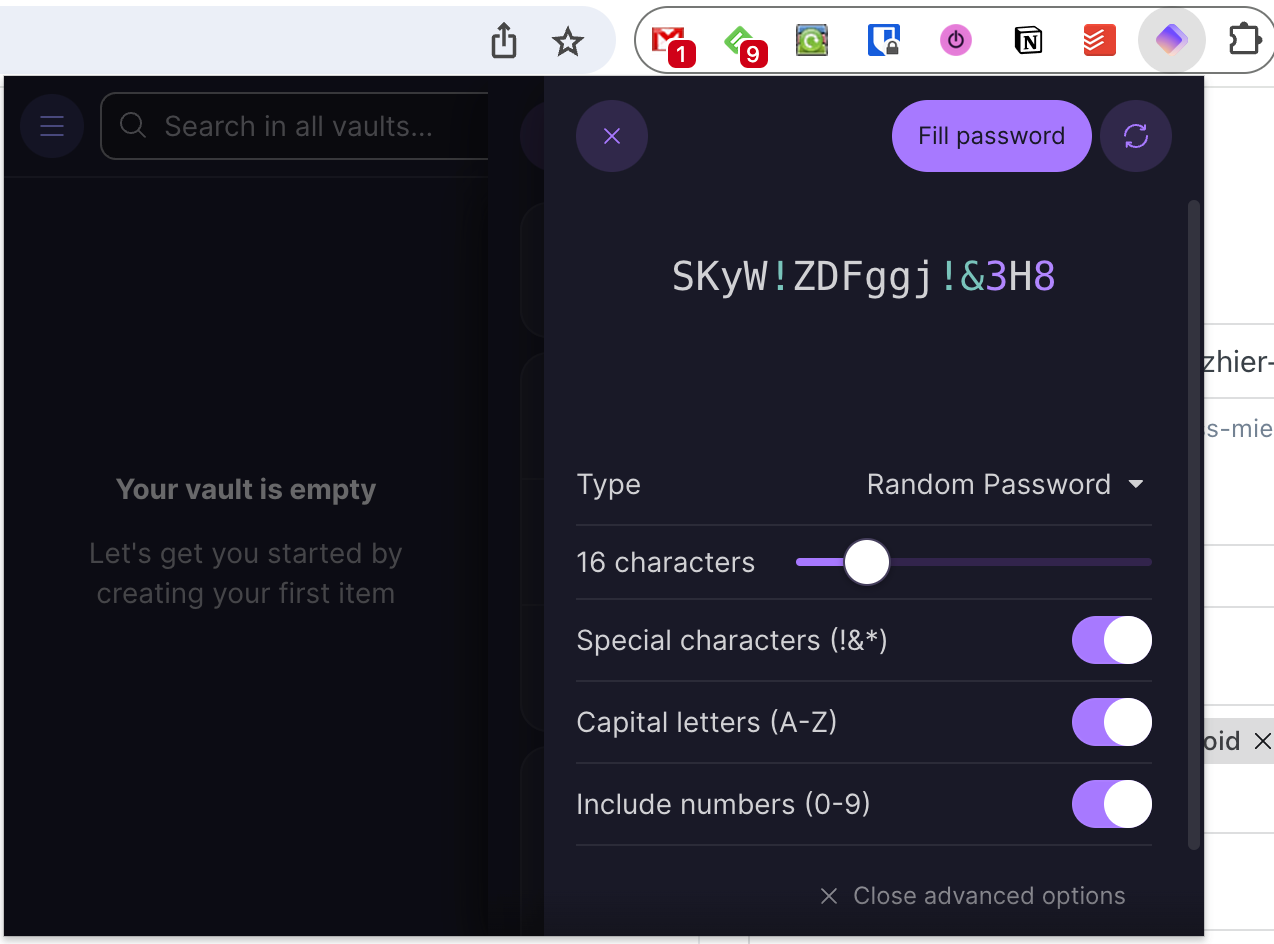Open the browser extensions puzzle icon
This screenshot has width=1274, height=944.
1245,40
